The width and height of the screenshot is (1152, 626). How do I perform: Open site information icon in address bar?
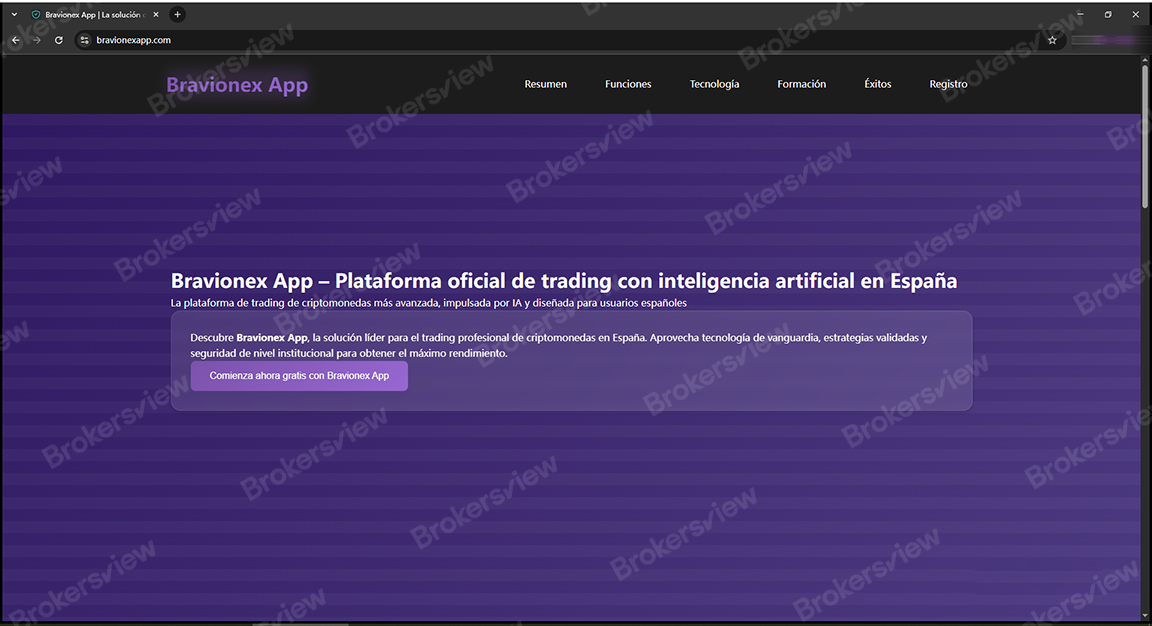(x=84, y=40)
